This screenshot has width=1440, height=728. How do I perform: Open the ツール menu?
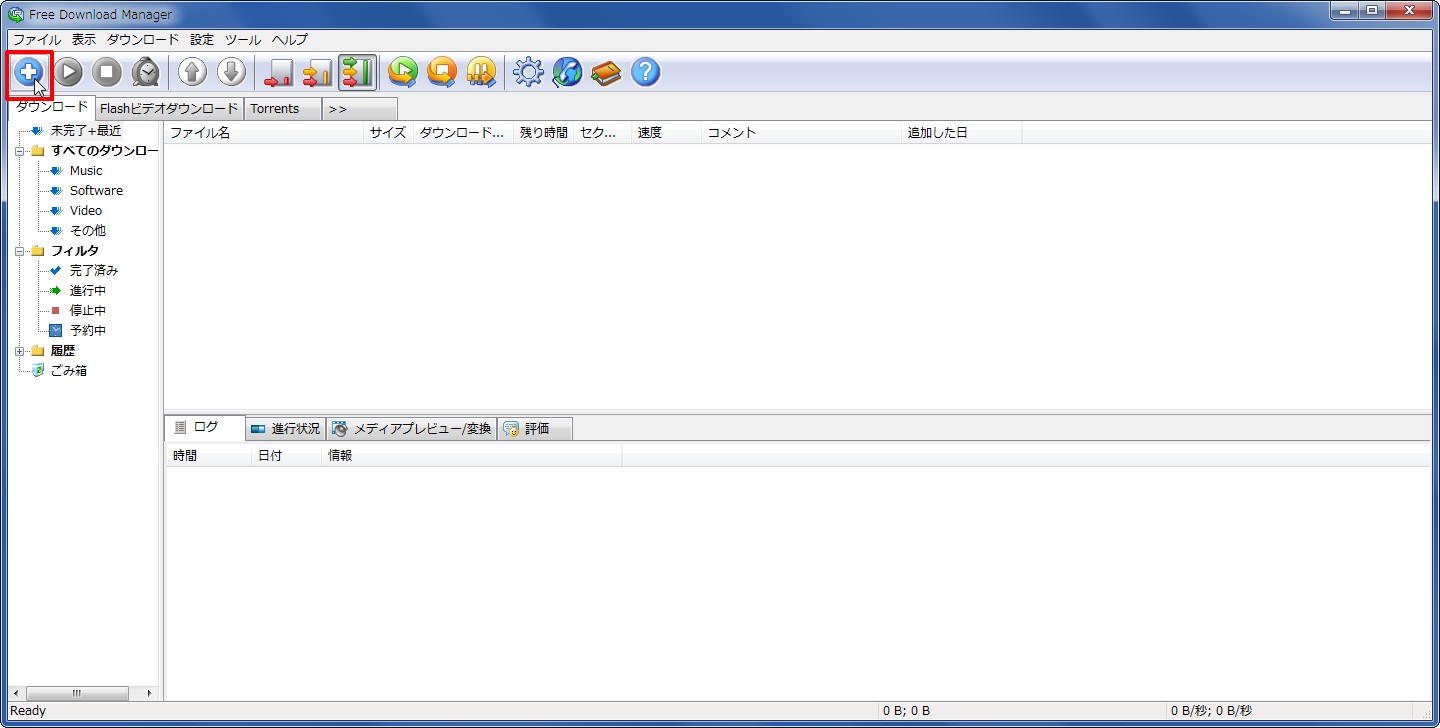pos(243,40)
